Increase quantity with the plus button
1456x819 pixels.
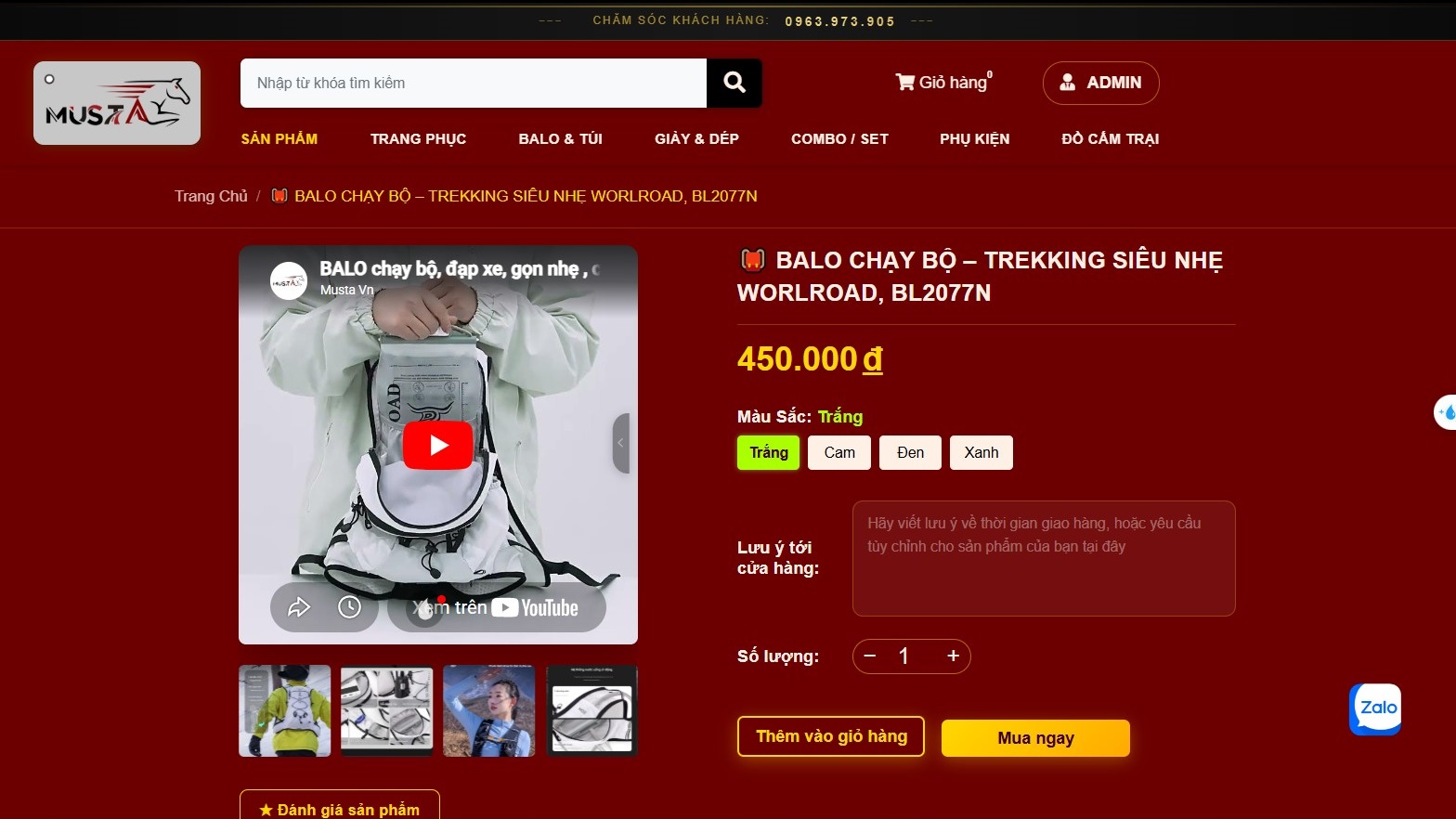pyautogui.click(x=953, y=656)
